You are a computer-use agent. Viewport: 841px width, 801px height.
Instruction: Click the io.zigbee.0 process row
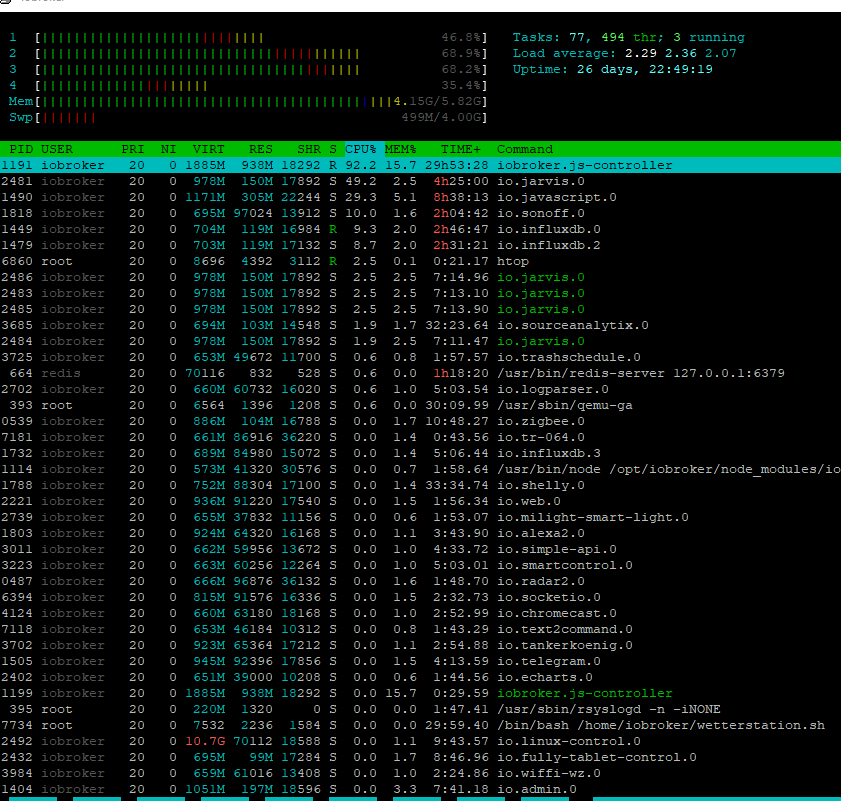click(x=420, y=421)
